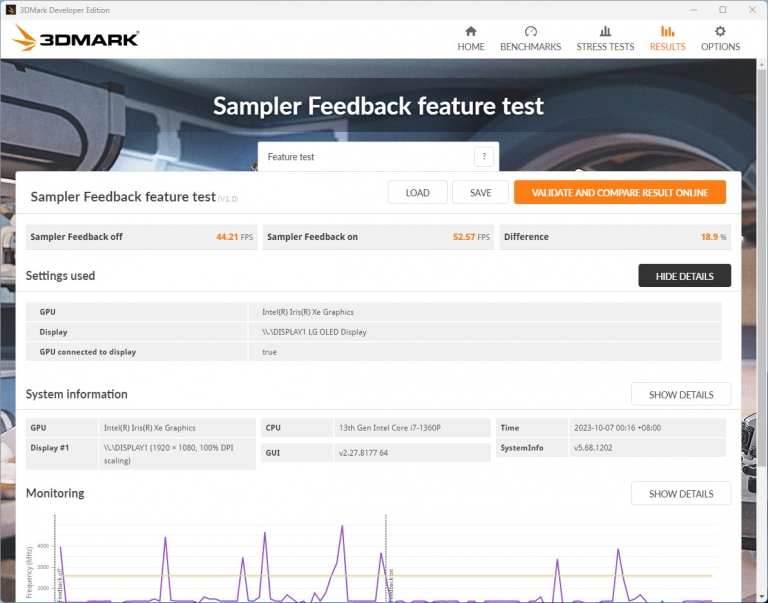Click the System information heading
Viewport: 768px width, 603px height.
[76, 394]
